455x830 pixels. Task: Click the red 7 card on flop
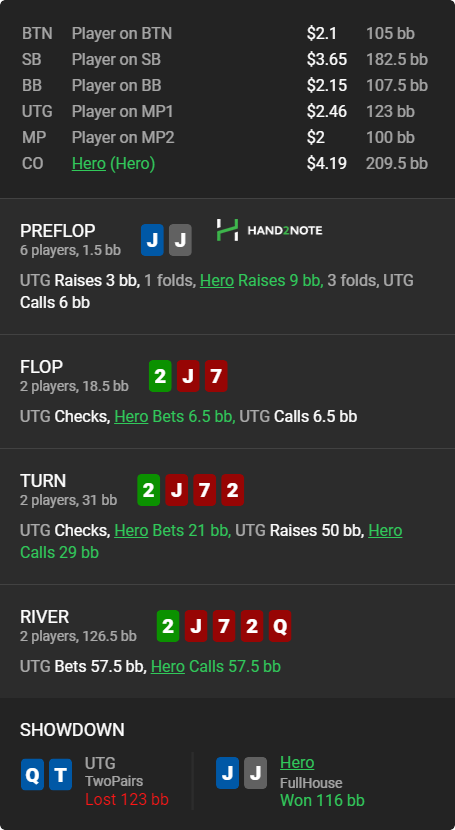point(216,376)
